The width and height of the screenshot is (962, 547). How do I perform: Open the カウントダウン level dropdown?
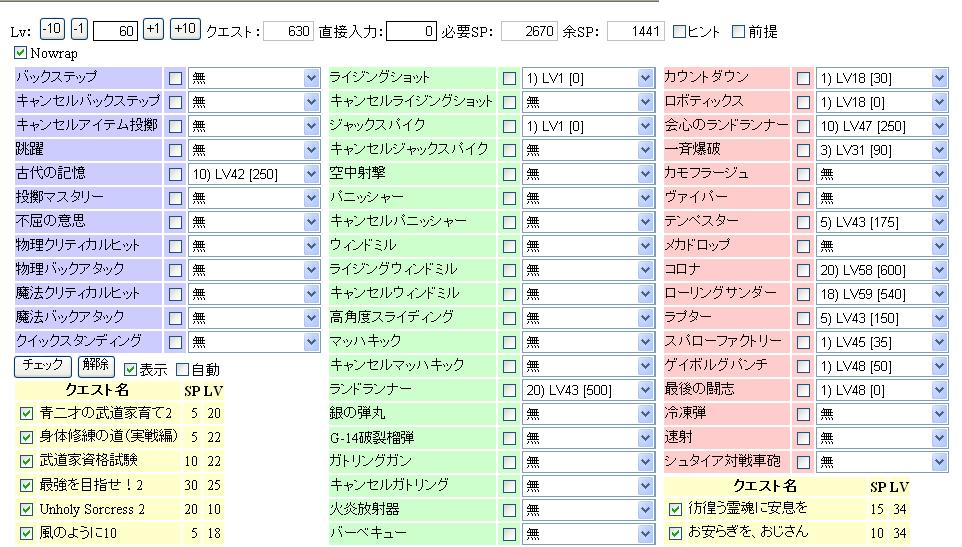coord(881,77)
